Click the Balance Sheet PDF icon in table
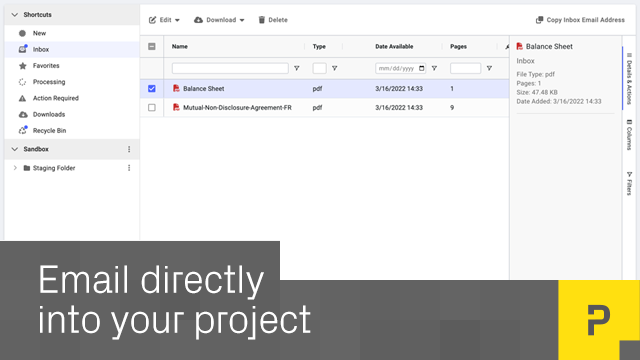Screen dimensions: 640x360 coord(176,88)
